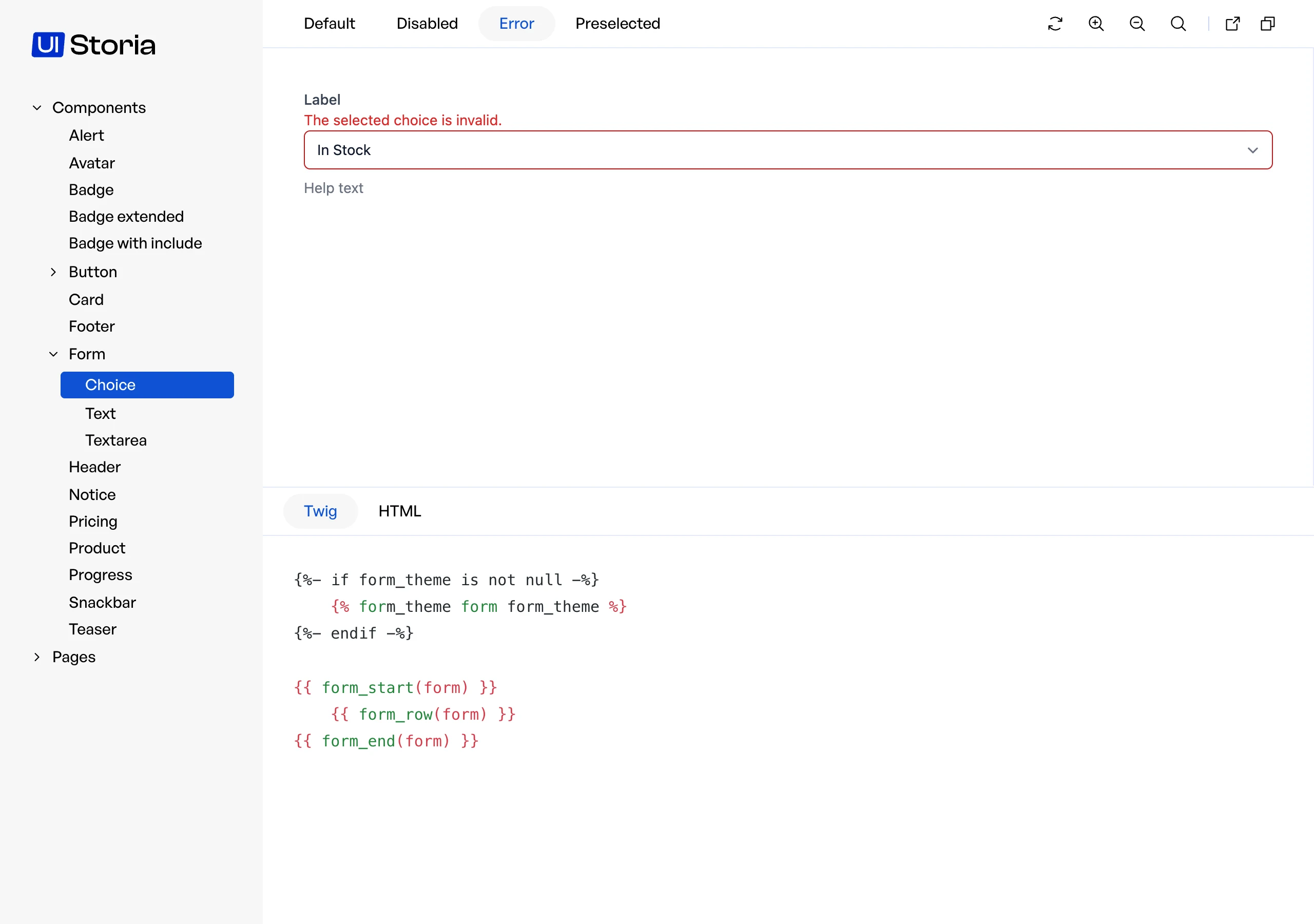Show the HTML code tab
The image size is (1314, 924).
pos(399,511)
